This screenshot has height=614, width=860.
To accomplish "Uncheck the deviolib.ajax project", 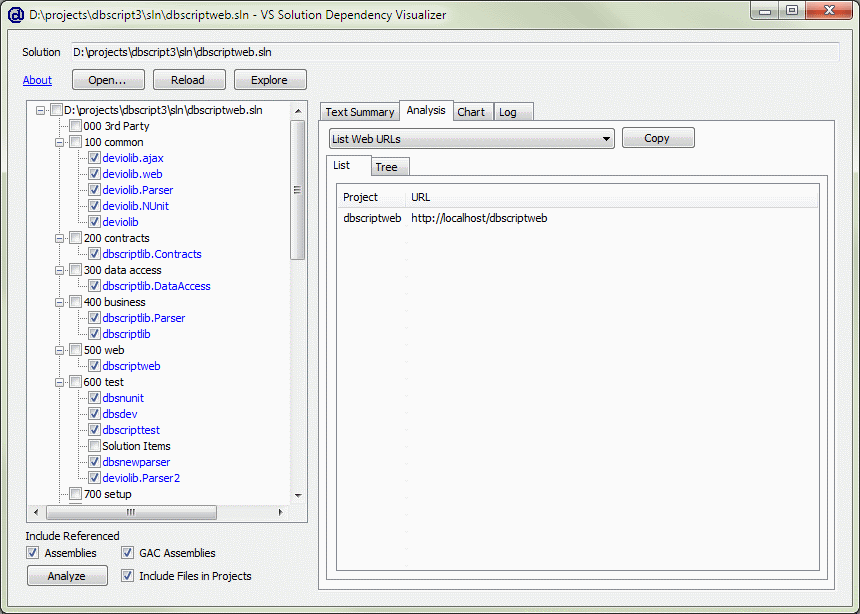I will coord(94,158).
